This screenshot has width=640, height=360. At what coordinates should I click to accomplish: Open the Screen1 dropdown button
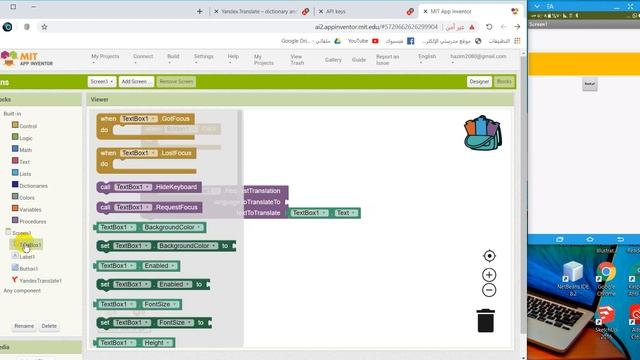click(x=102, y=82)
